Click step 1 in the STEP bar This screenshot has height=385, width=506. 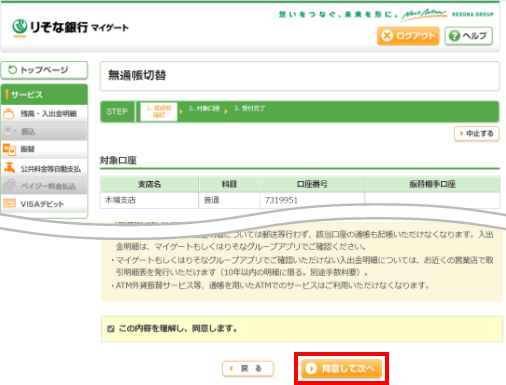(159, 111)
